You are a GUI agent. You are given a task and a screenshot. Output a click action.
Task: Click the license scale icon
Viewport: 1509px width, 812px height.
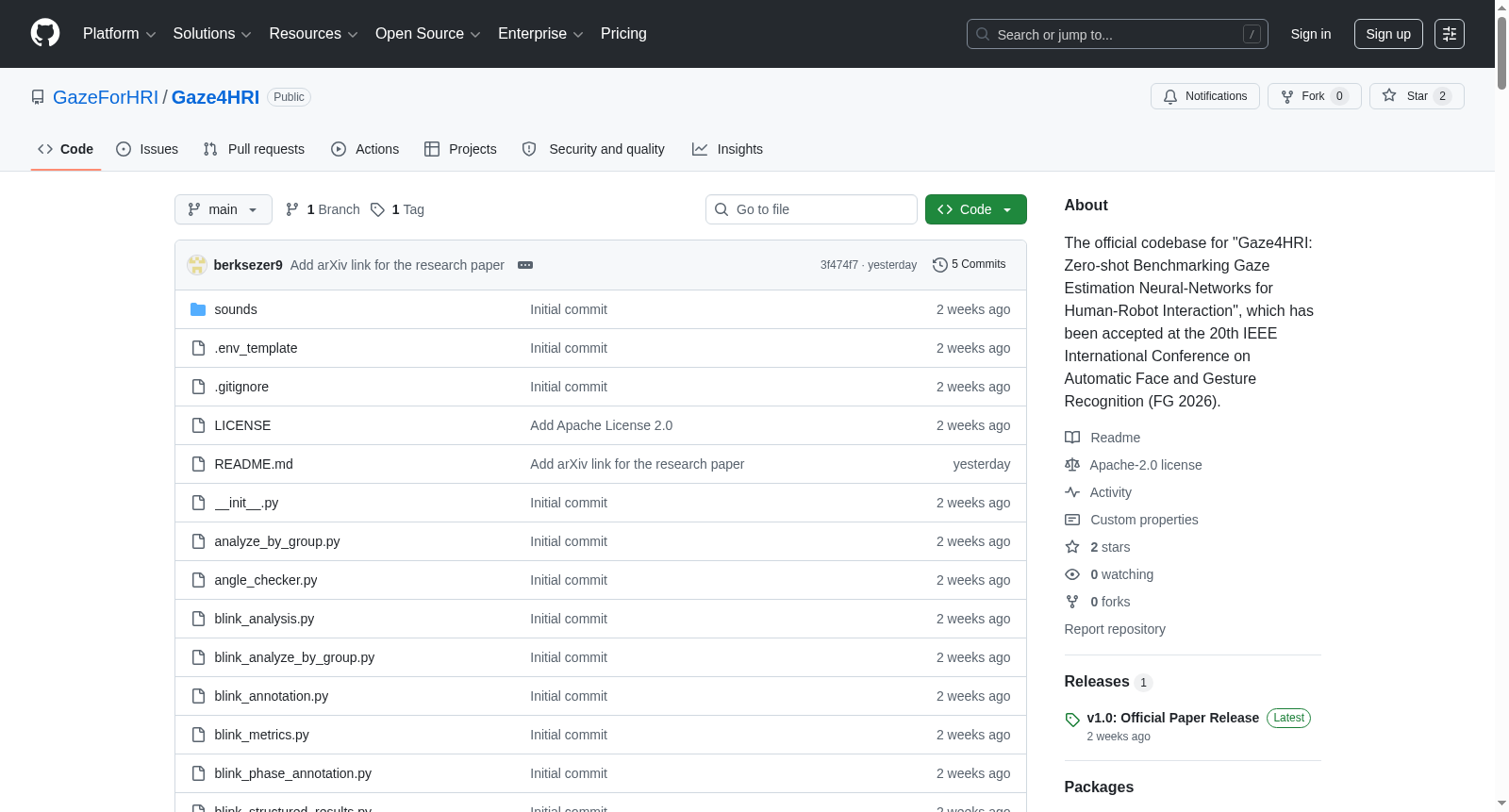(x=1072, y=465)
